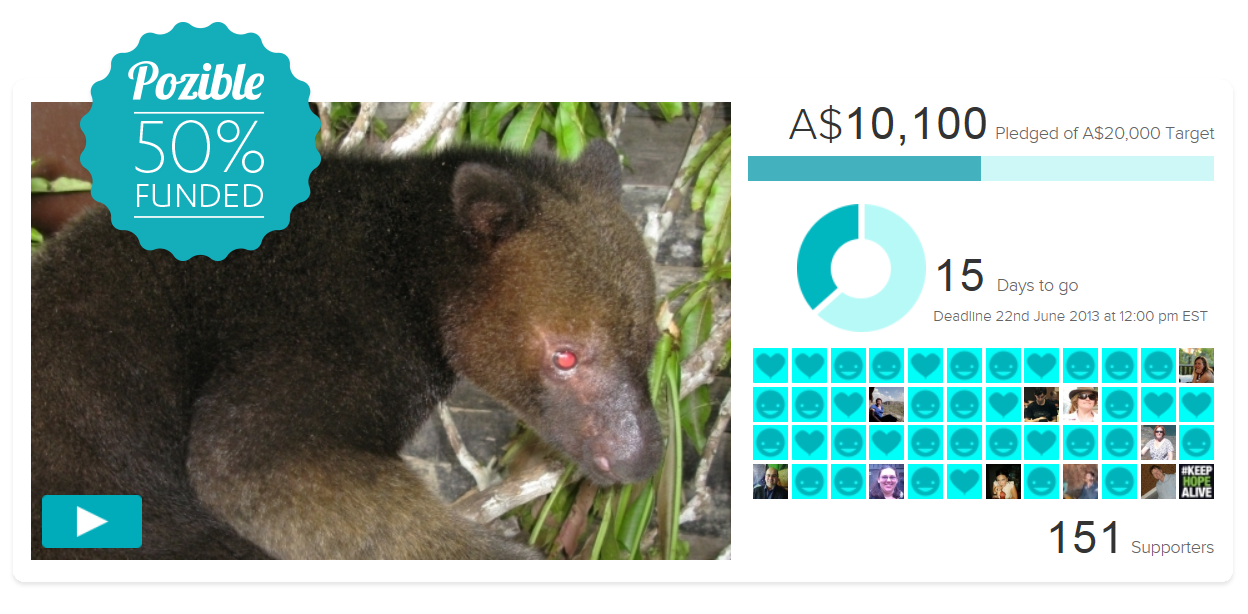Select the 15 Days to go text
Viewport: 1248px width, 614px height.
click(1006, 277)
